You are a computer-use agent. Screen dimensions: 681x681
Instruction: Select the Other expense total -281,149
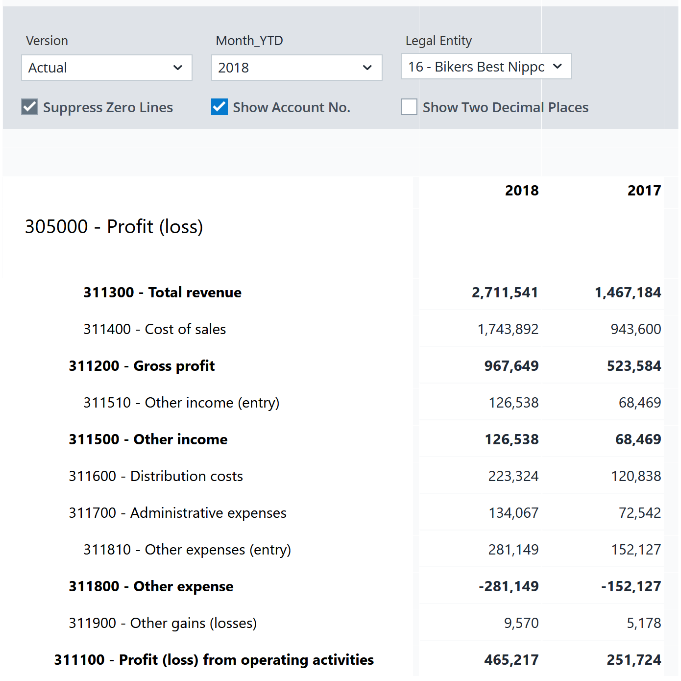point(508,586)
